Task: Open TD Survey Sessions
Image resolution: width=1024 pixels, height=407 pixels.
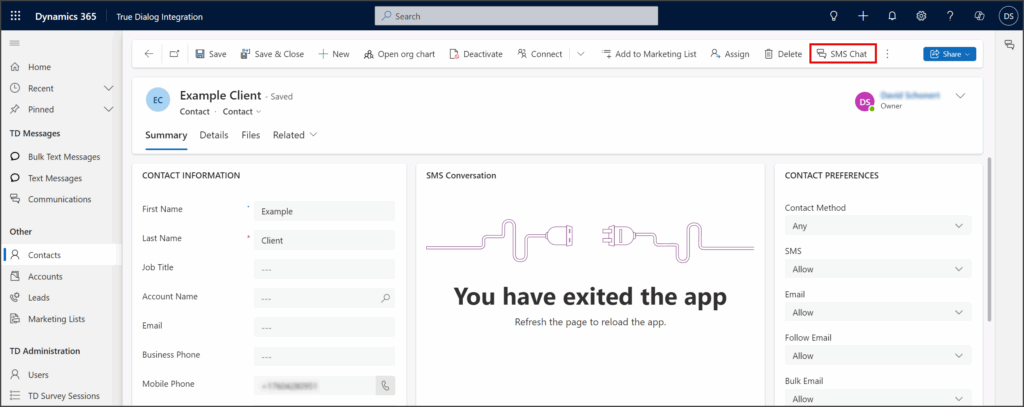Action: [62, 396]
